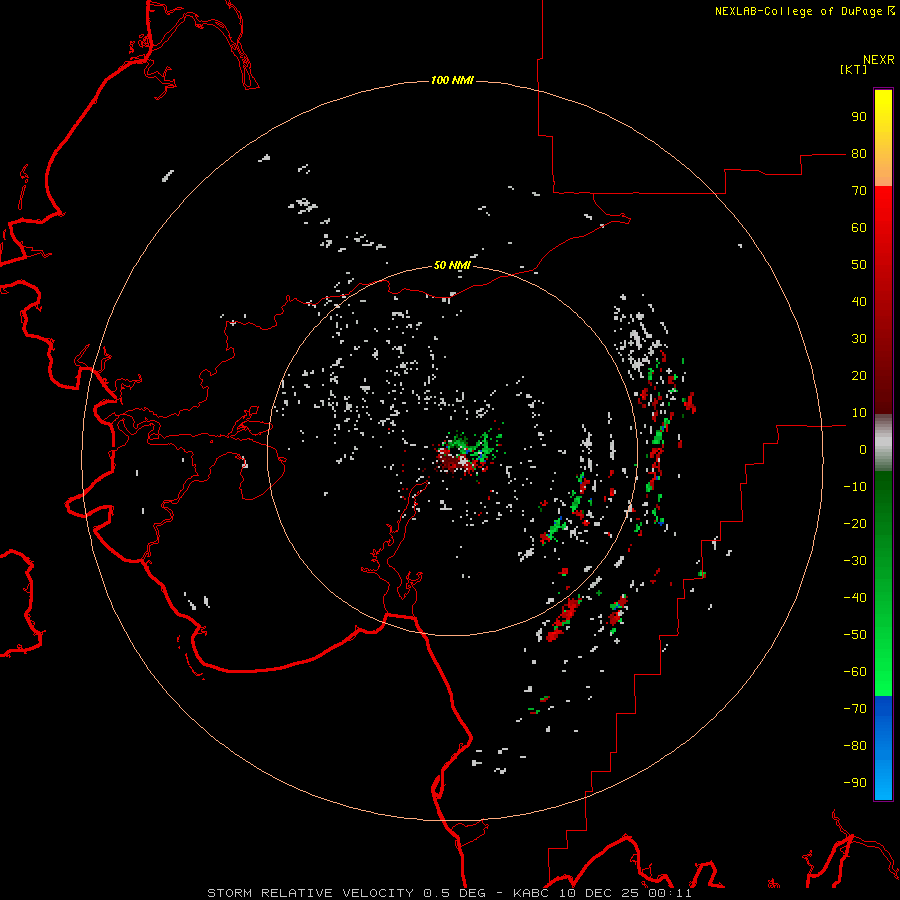Click the yellow top segment of color bar
The image size is (900, 900).
(x=883, y=138)
